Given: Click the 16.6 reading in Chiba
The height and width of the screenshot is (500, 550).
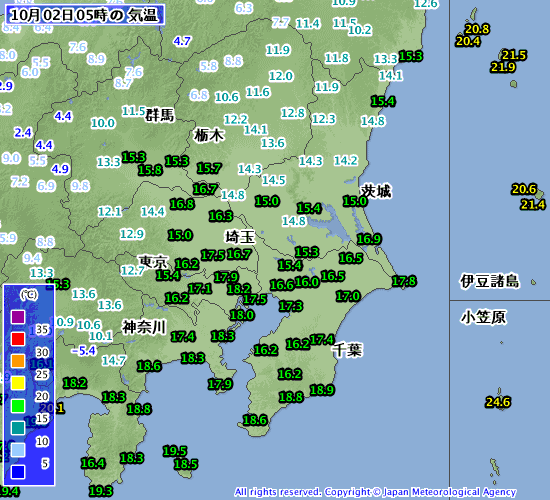Looking at the screenshot, I should (x=282, y=285).
